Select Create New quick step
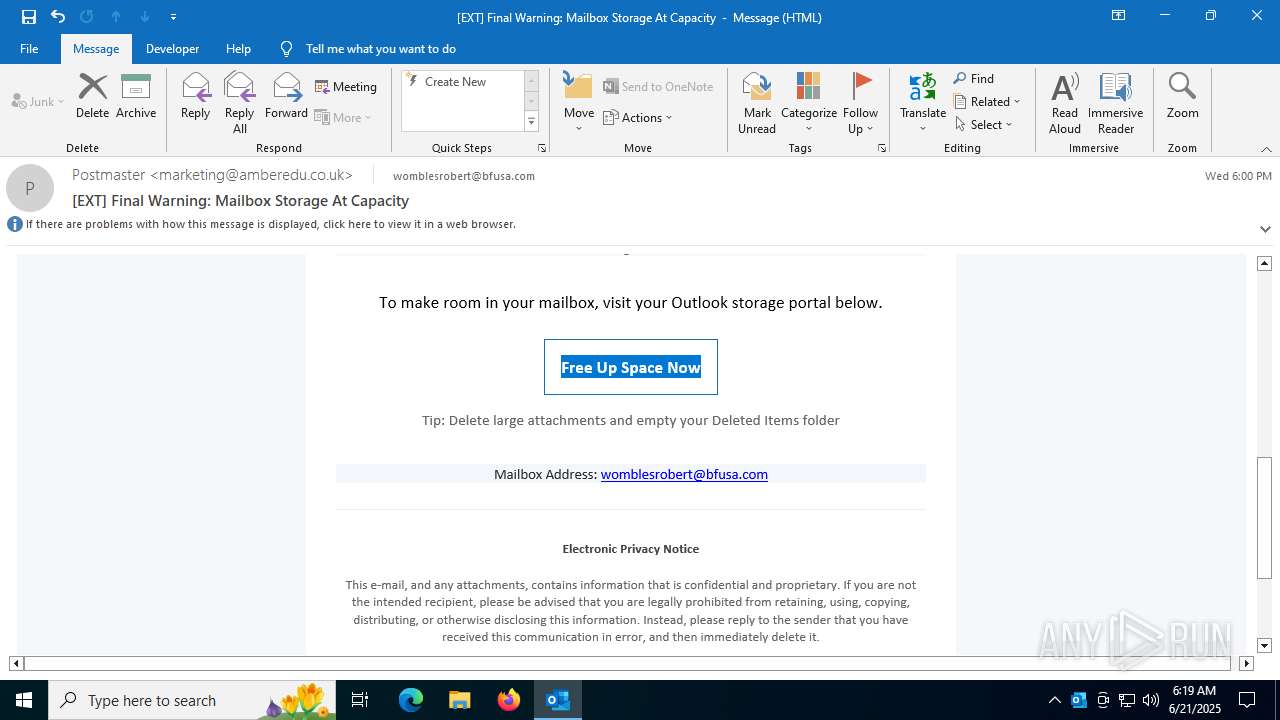The image size is (1280, 720). point(456,82)
